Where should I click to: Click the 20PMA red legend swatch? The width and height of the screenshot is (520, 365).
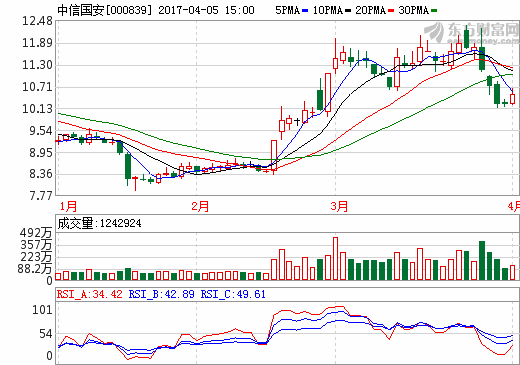391,11
